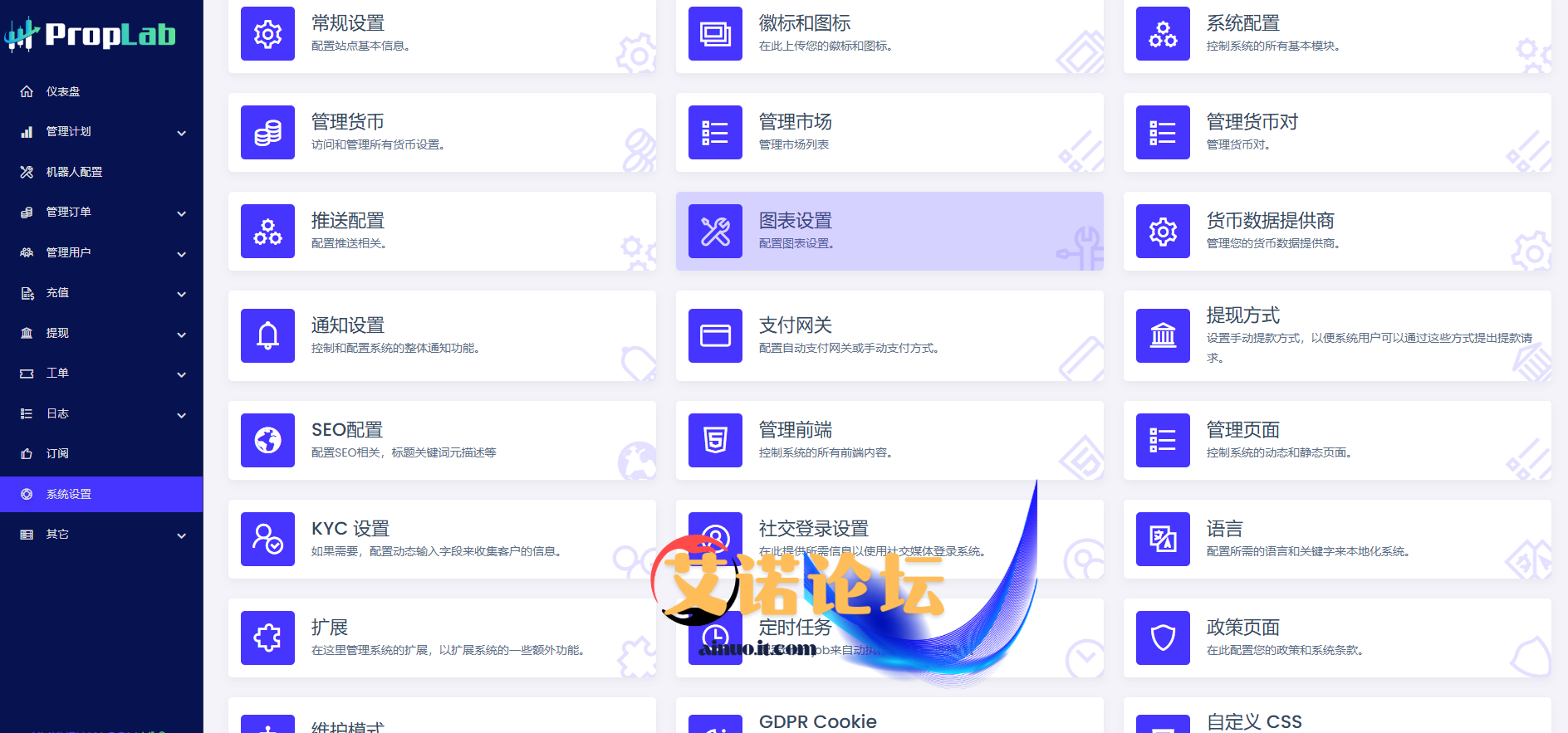Click the 徽标和图标 card icon
This screenshot has height=733, width=1568.
pos(715,34)
